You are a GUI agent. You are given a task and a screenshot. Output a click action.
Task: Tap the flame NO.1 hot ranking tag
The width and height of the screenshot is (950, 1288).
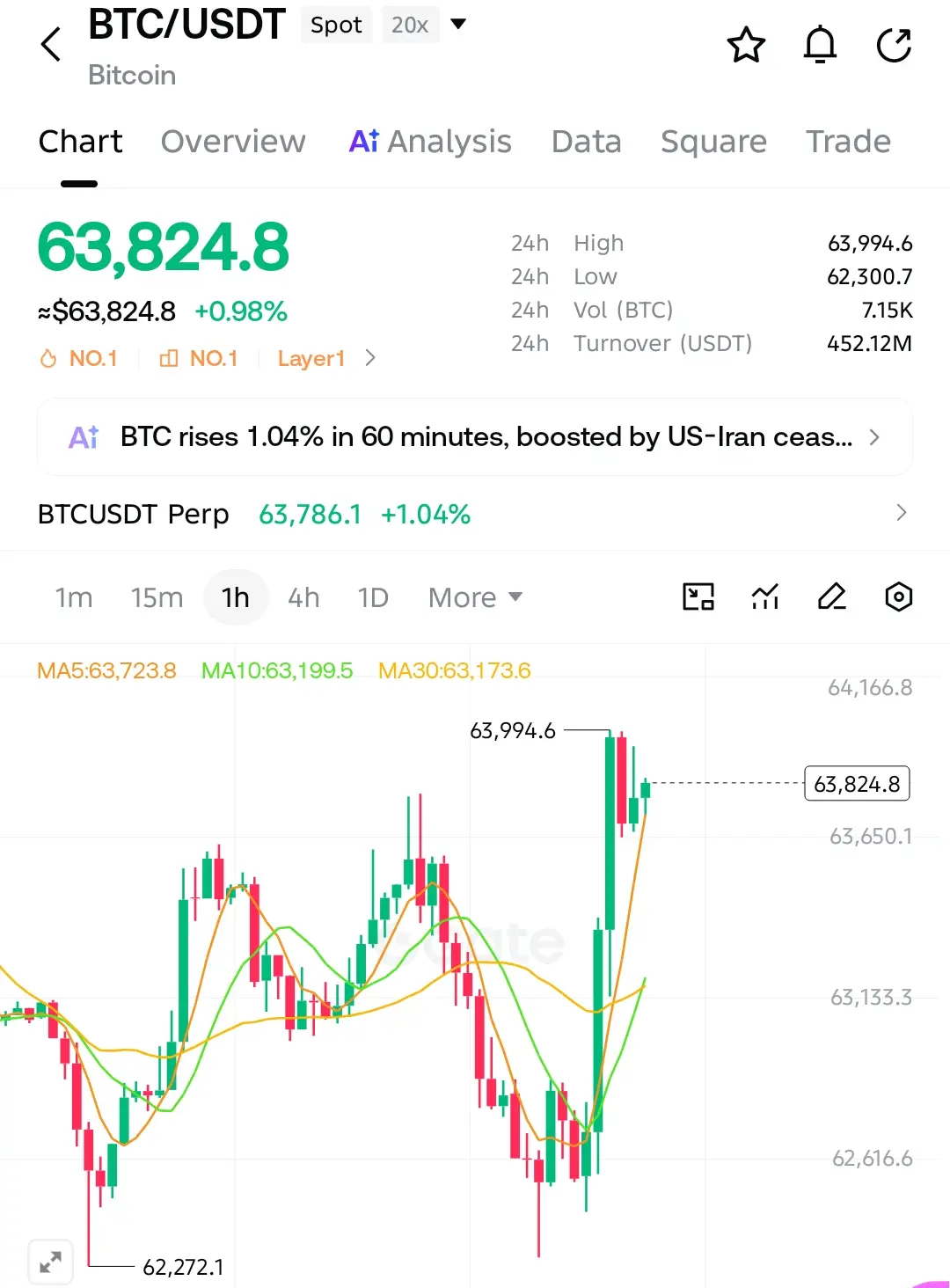(x=78, y=358)
